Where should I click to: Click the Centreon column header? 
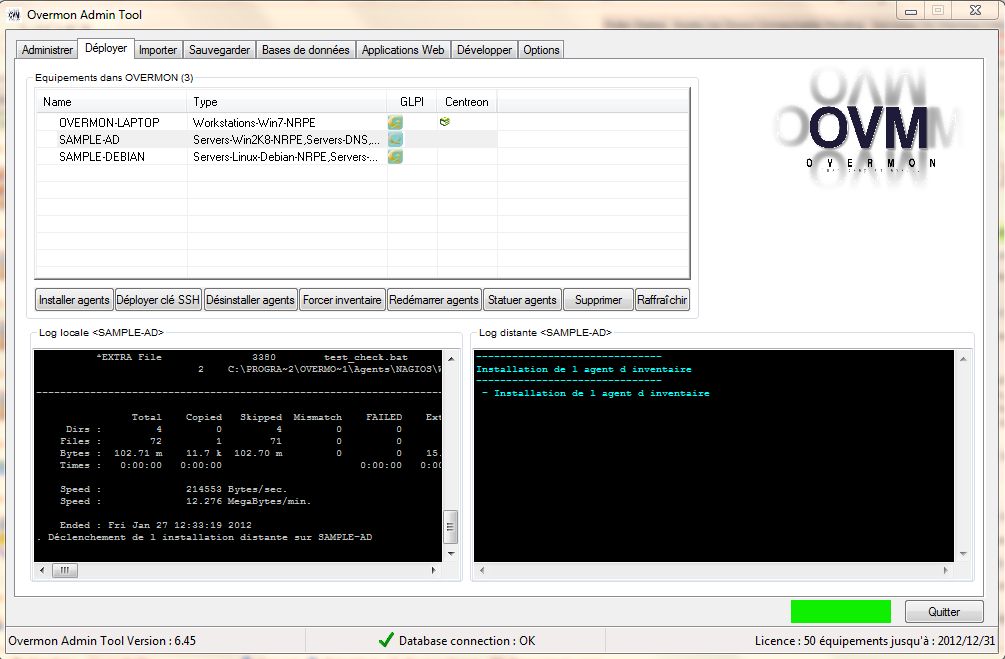tap(467, 102)
